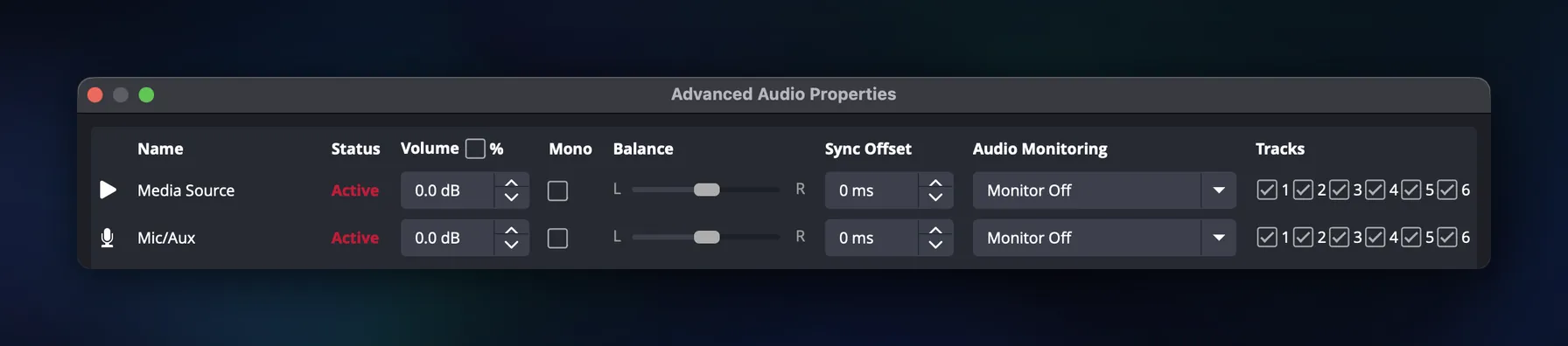Viewport: 1568px width, 346px height.
Task: Toggle track 2 for Media Source
Action: point(1303,190)
